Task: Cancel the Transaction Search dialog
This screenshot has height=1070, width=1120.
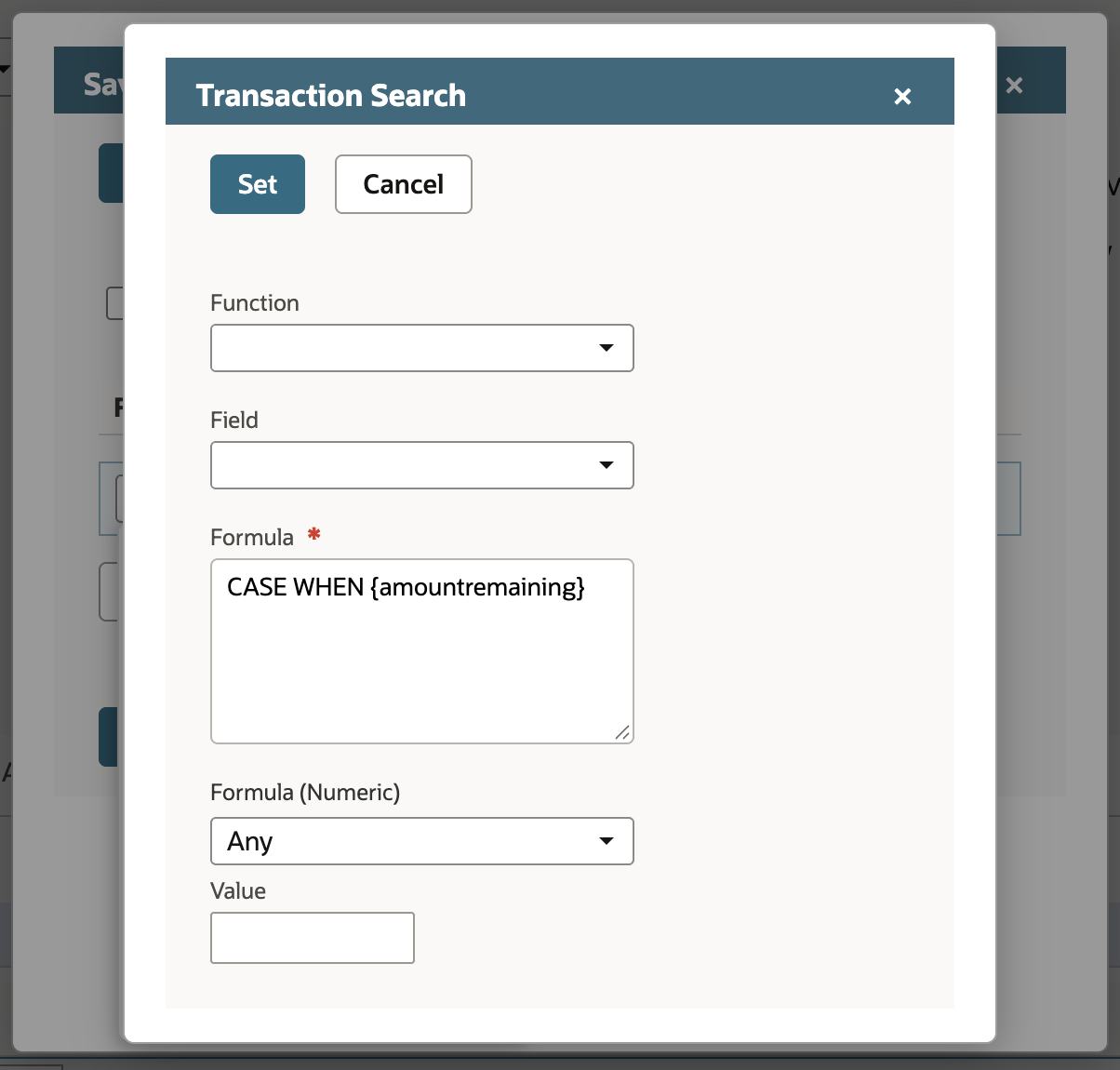Action: [x=404, y=184]
